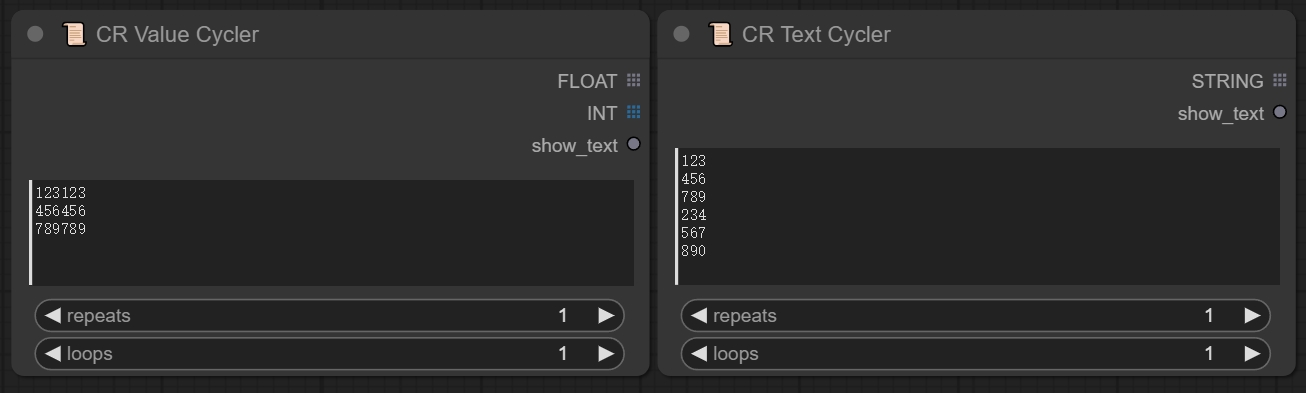
Task: Click the STRING output grid connector
Action: coord(1279,80)
